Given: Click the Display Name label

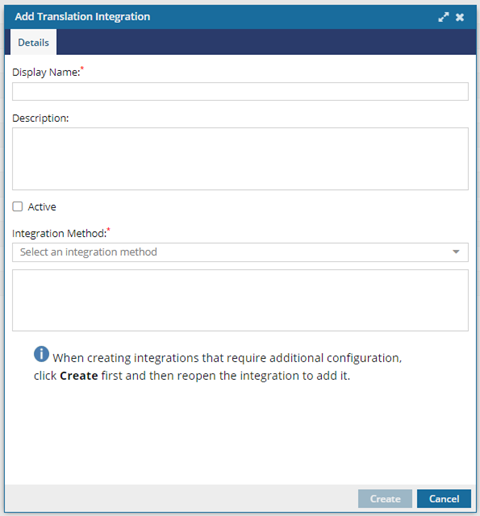Looking at the screenshot, I should point(46,72).
